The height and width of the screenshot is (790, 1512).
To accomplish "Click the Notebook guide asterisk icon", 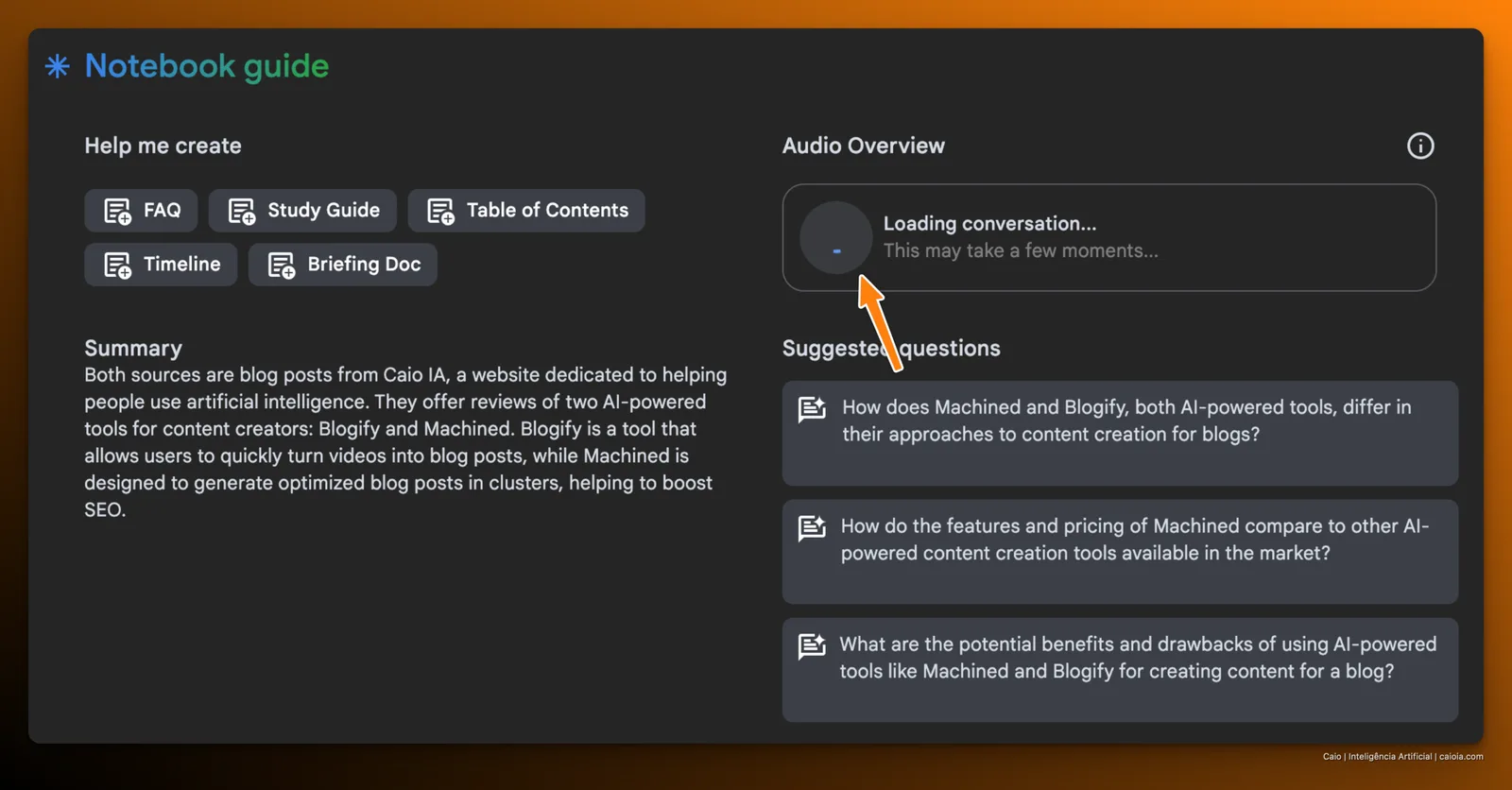I will click(x=58, y=66).
